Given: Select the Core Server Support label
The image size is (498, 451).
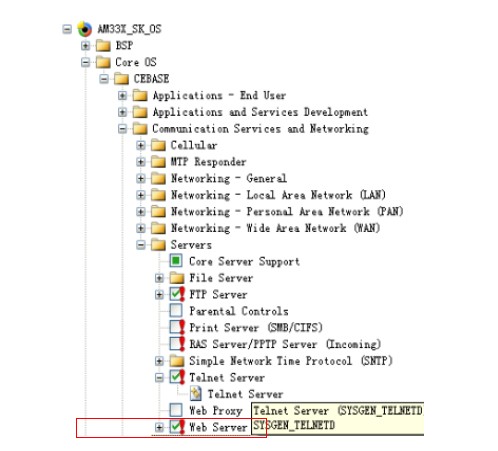Looking at the screenshot, I should (244, 261).
